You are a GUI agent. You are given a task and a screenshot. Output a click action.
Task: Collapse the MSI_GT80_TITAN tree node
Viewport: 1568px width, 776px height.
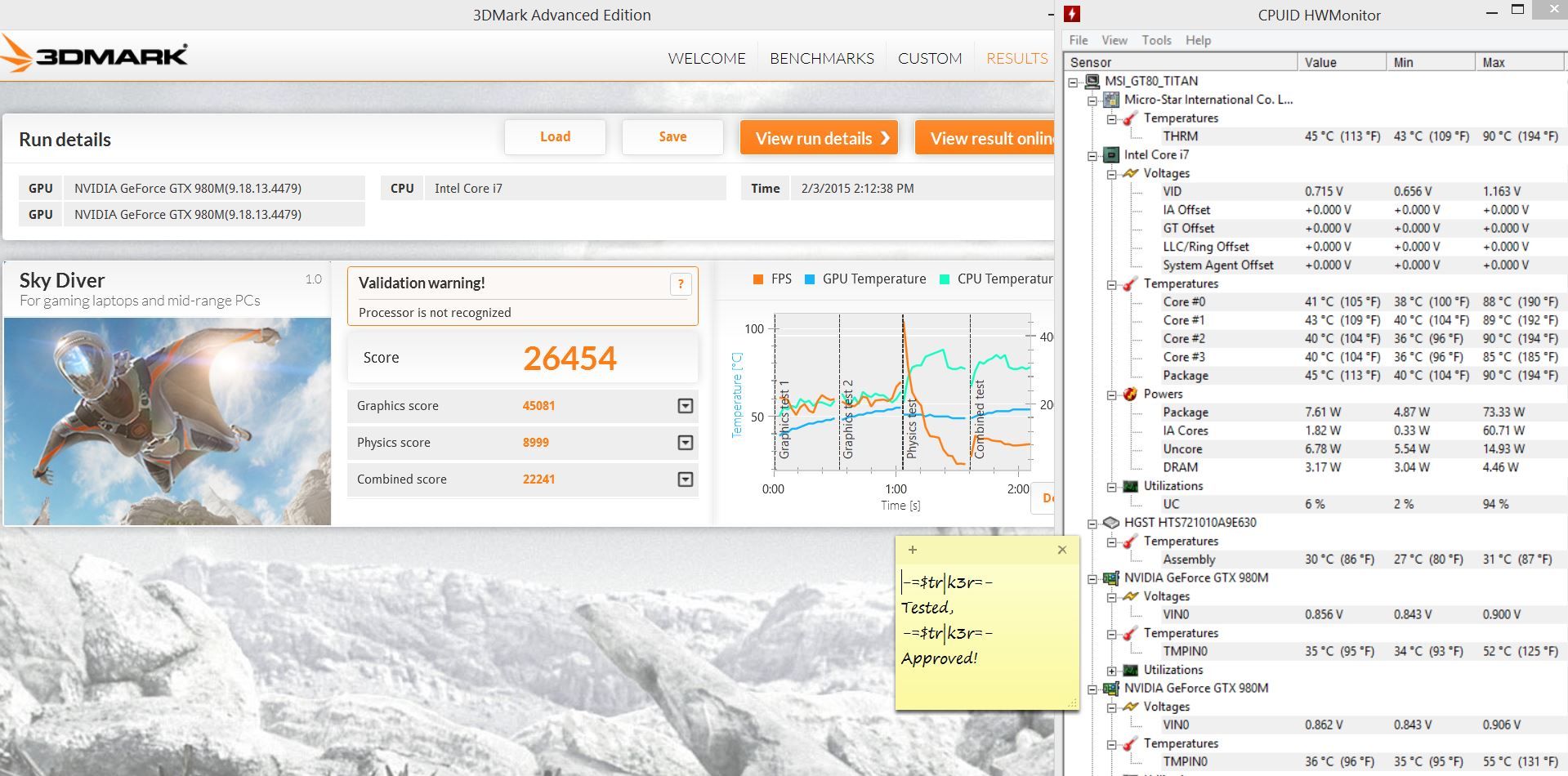(1073, 82)
